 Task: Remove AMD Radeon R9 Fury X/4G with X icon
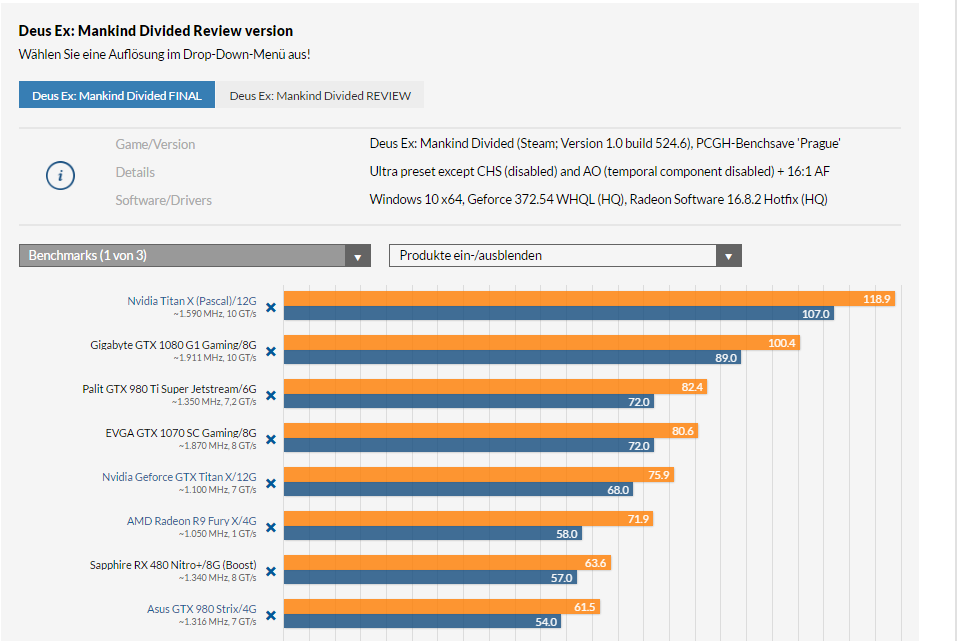[x=271, y=527]
